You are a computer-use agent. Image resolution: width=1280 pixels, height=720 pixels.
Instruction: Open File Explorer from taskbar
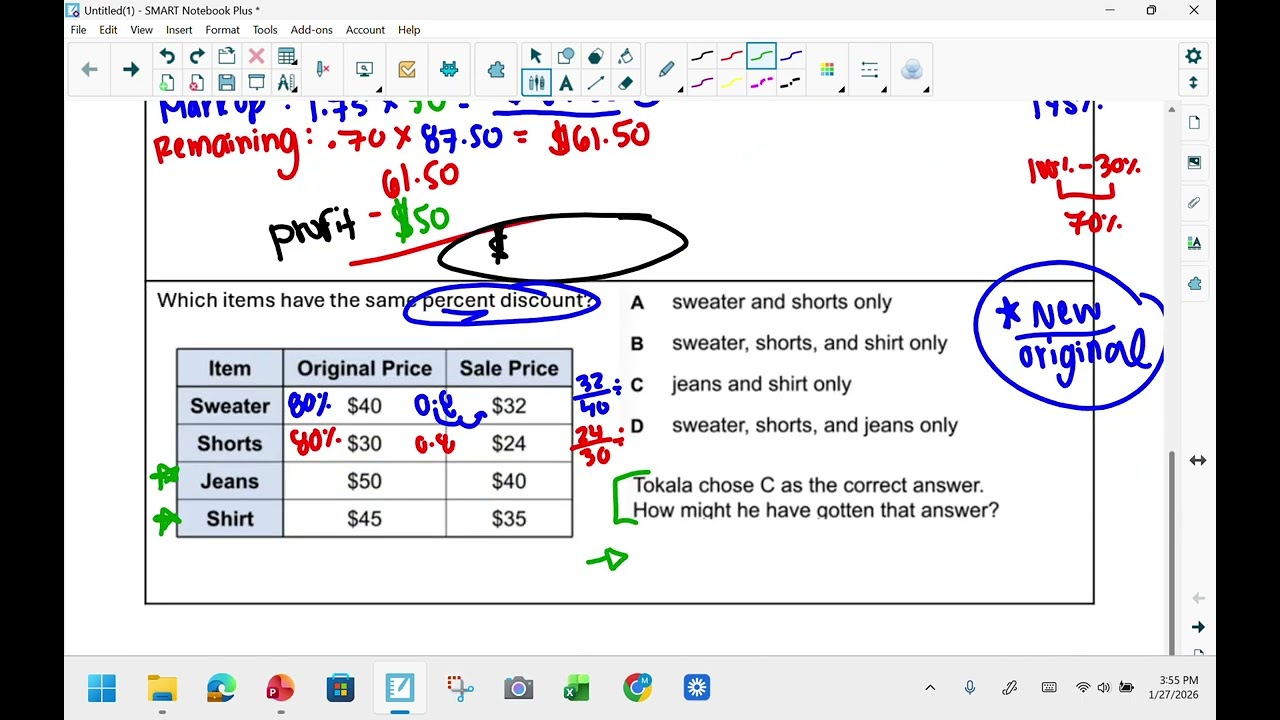[162, 688]
